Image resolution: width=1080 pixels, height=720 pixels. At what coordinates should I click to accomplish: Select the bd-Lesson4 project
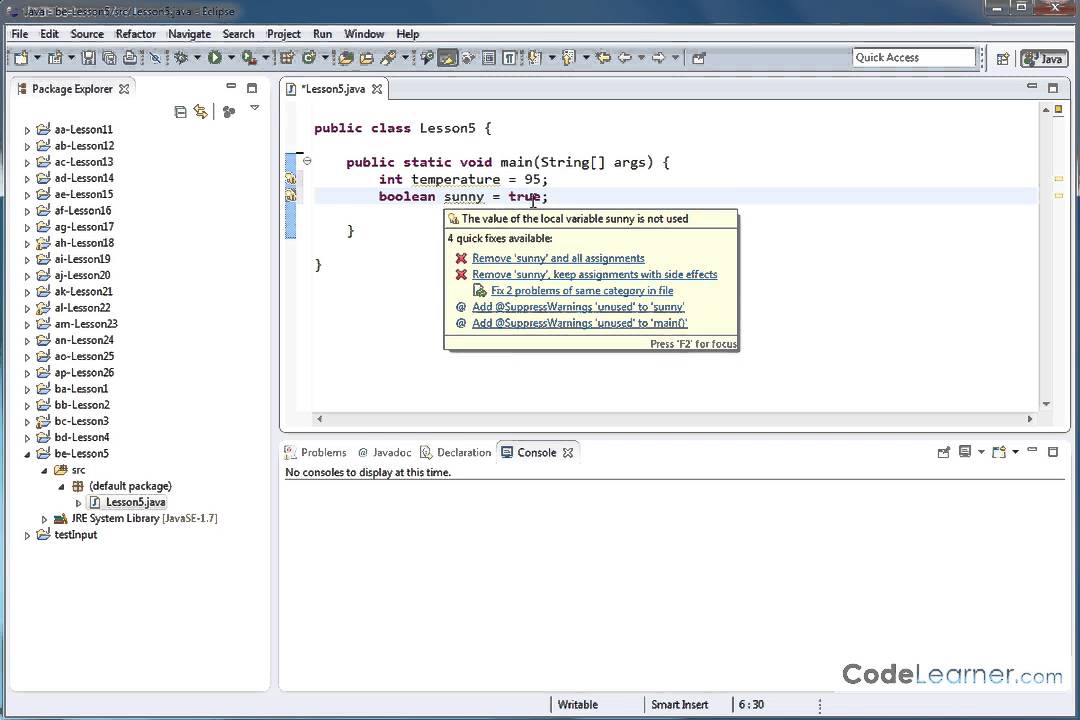[81, 438]
